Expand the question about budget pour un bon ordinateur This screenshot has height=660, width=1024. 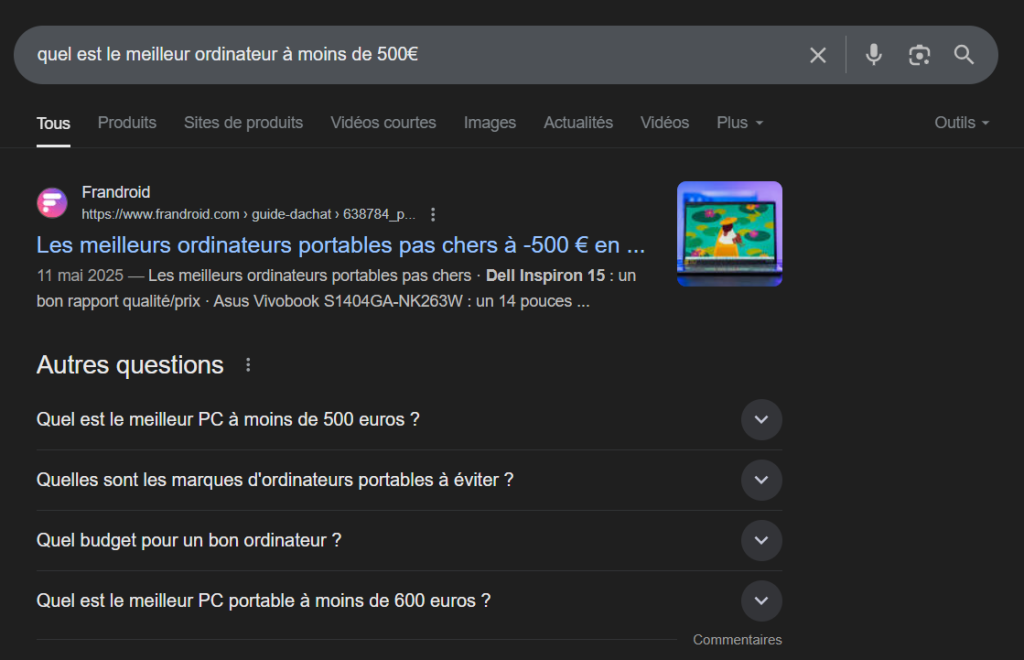click(x=761, y=540)
